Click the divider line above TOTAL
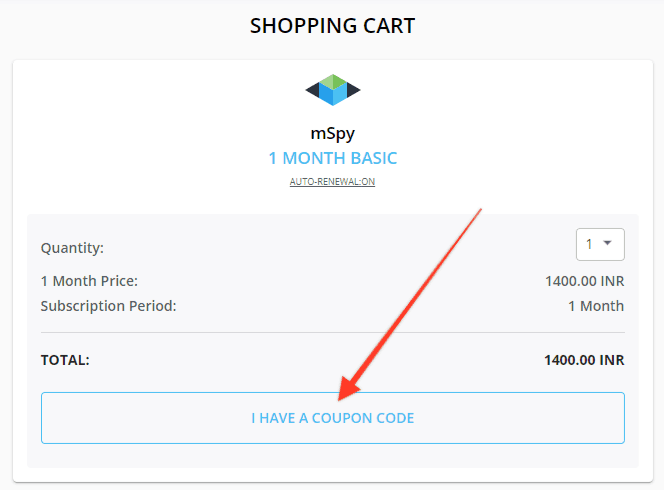The image size is (664, 490). pos(333,332)
